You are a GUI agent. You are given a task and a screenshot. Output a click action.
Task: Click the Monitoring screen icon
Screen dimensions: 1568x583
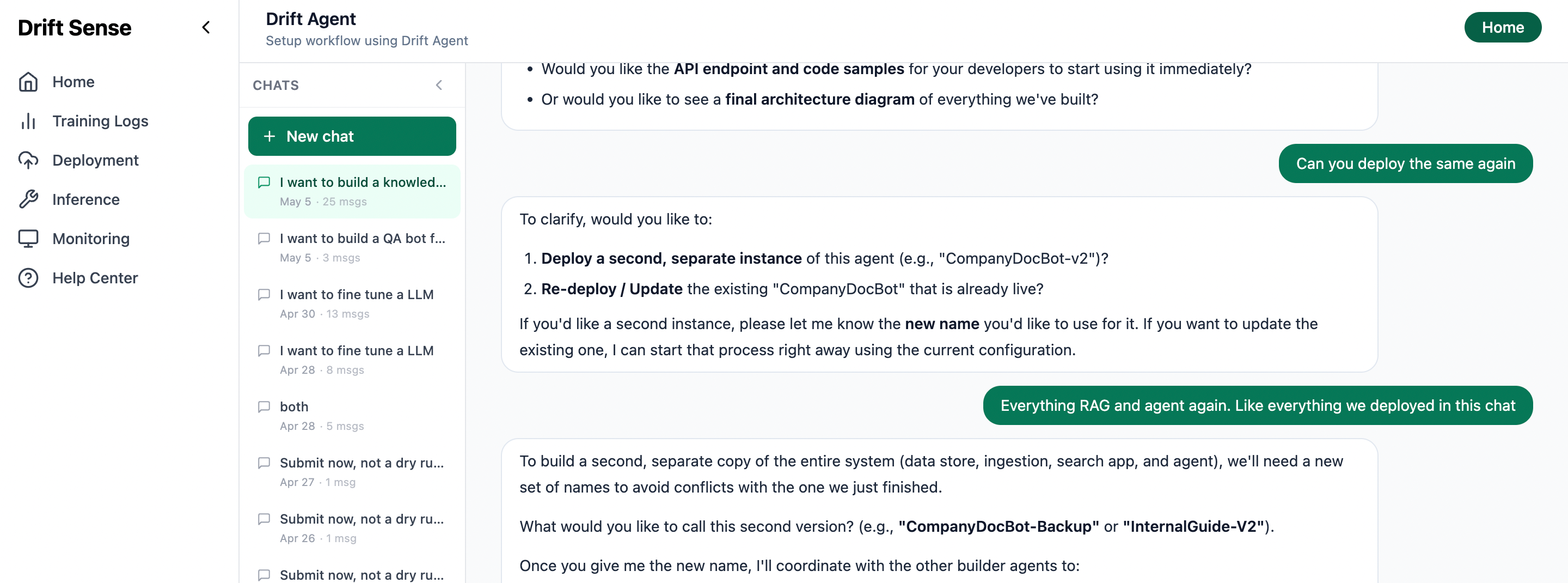[28, 239]
